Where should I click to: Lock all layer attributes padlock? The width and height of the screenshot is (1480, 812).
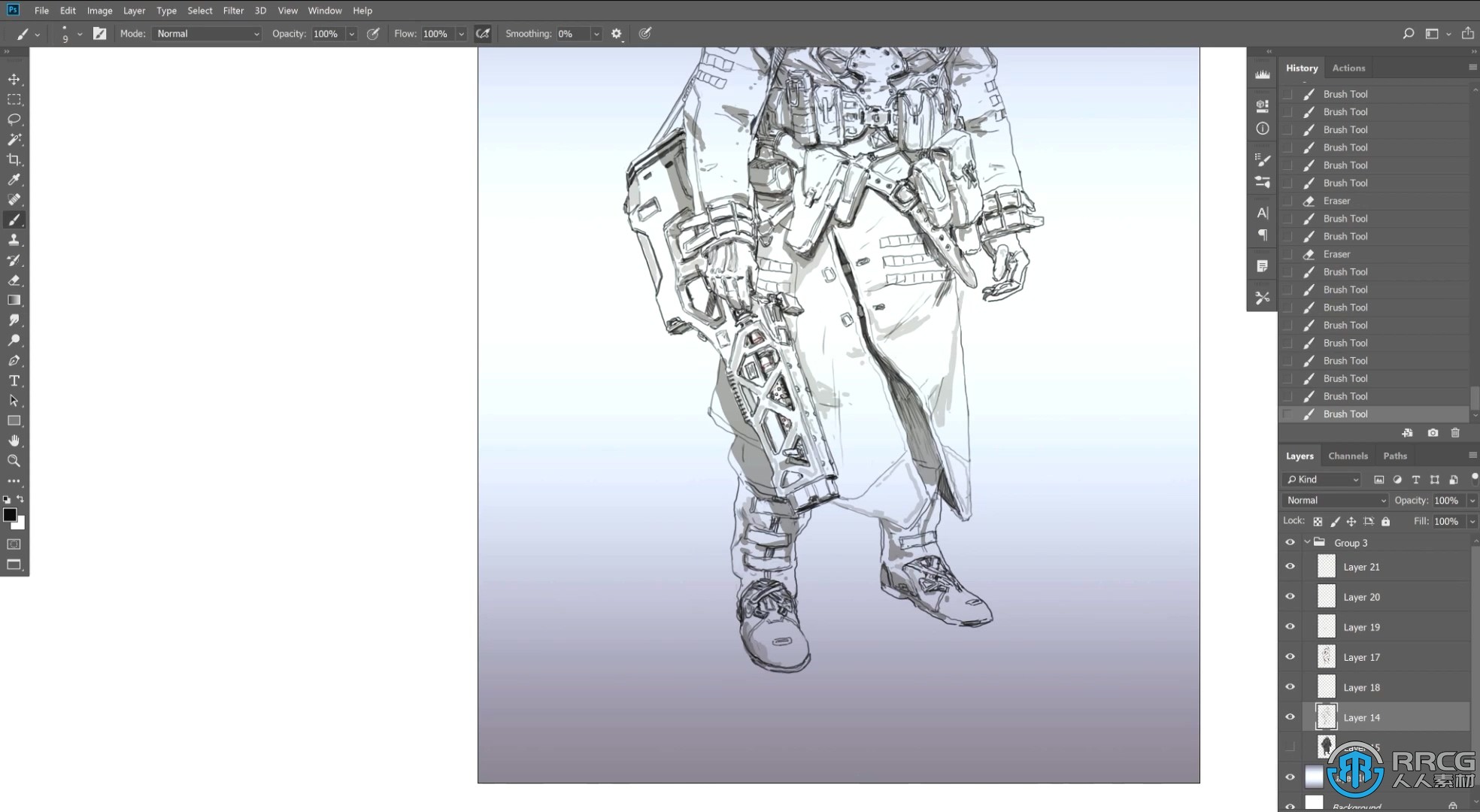coord(1386,521)
